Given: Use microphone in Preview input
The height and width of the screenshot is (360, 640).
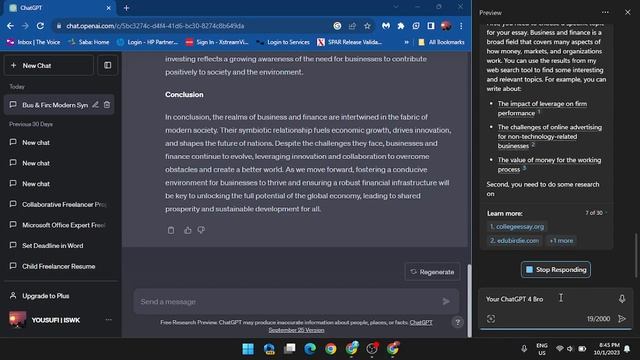Looking at the screenshot, I should 622,299.
